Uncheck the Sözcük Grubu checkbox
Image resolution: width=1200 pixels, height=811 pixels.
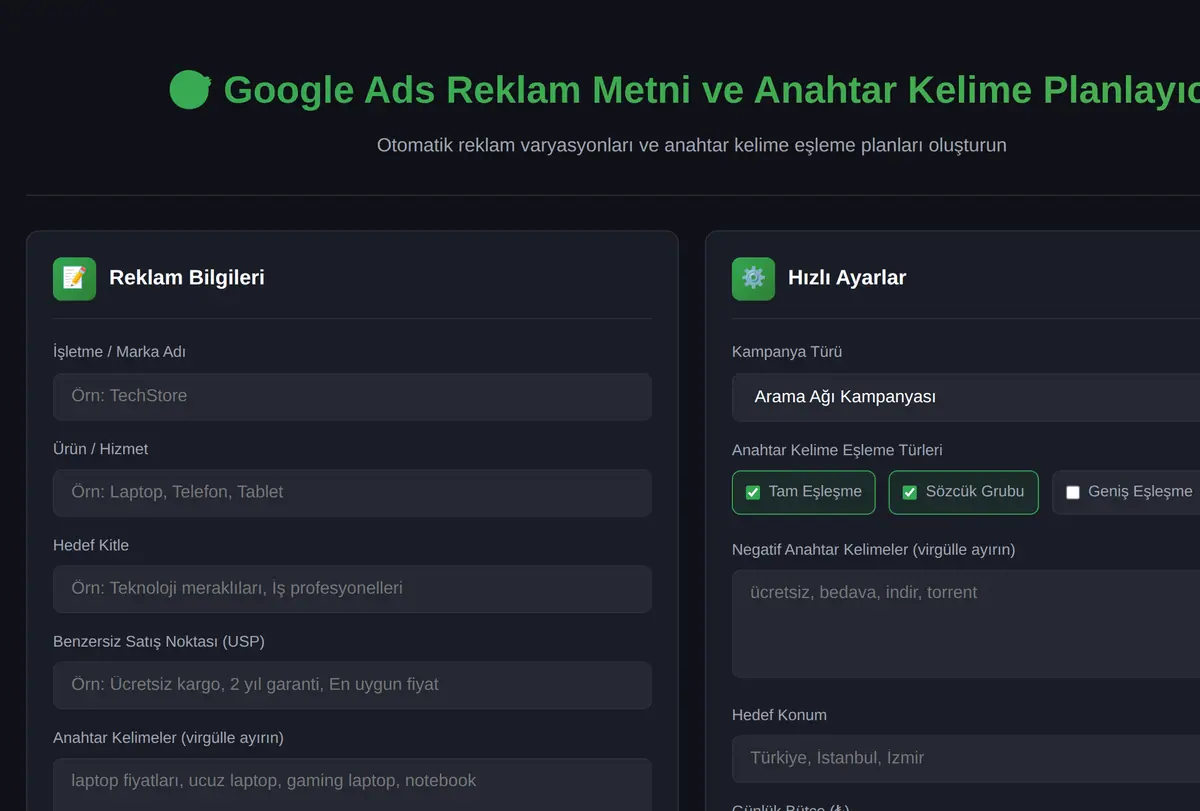click(910, 492)
